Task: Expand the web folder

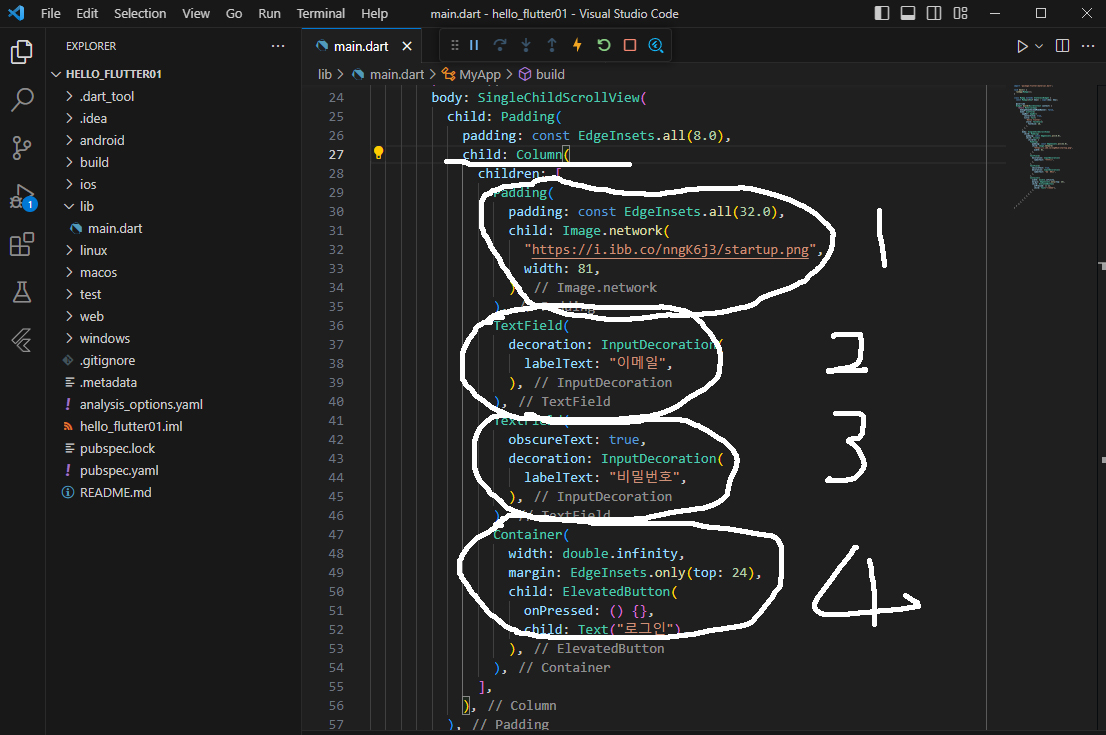Action: coord(174,316)
